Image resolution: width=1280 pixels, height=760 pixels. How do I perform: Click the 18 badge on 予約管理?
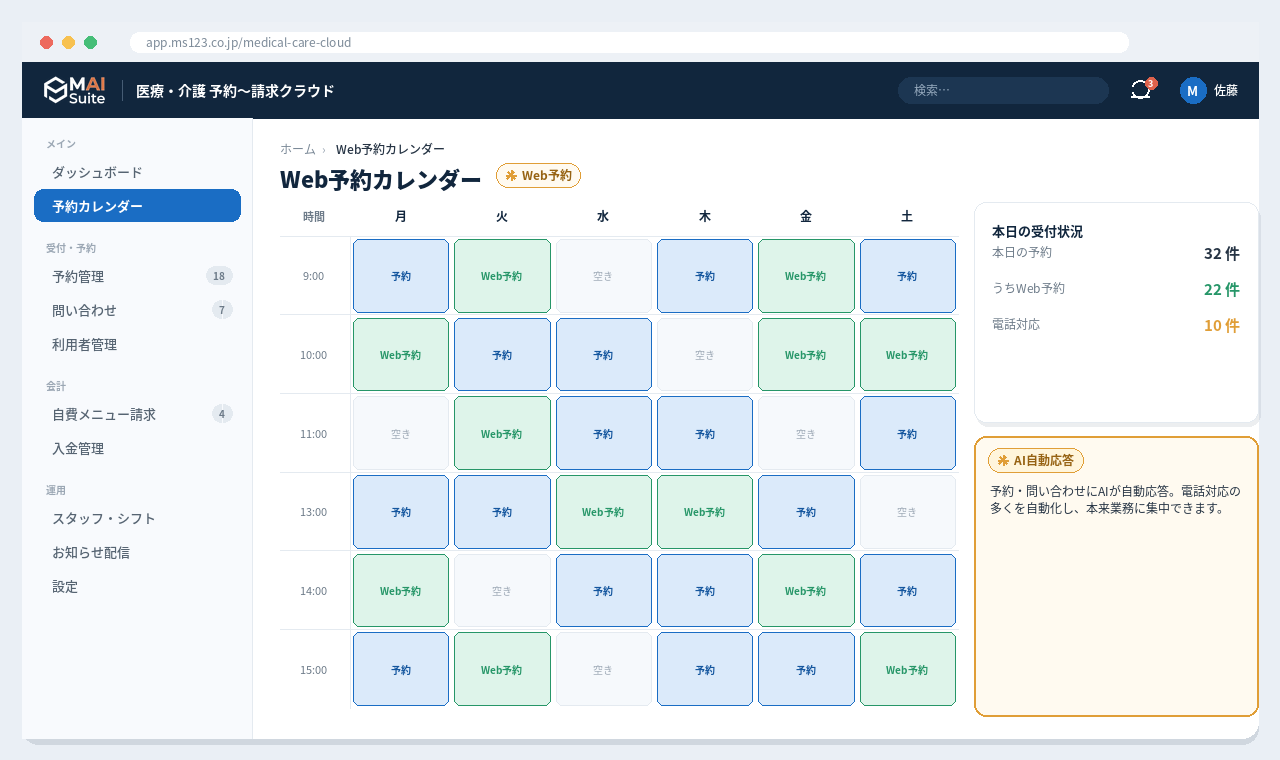pyautogui.click(x=219, y=276)
